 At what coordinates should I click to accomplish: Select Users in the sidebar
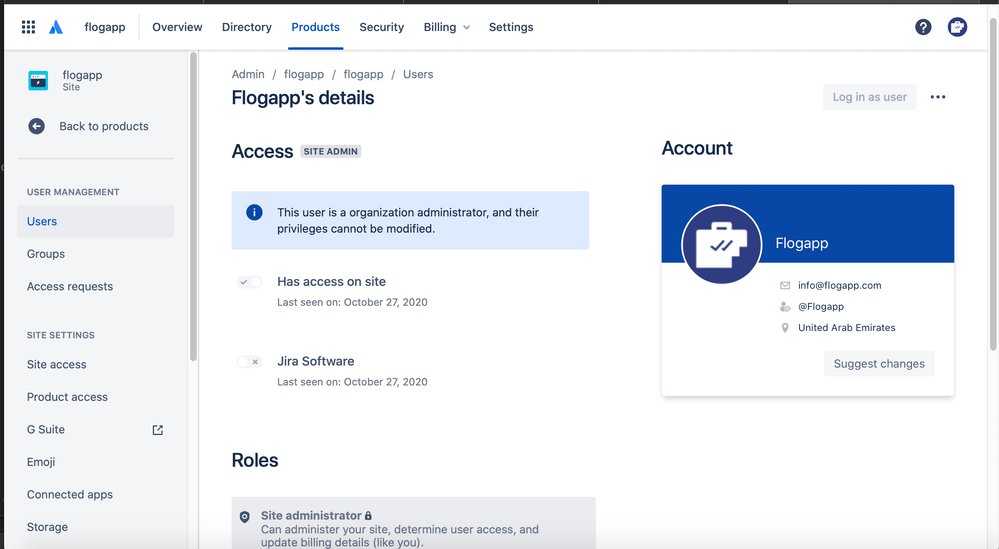click(x=96, y=221)
